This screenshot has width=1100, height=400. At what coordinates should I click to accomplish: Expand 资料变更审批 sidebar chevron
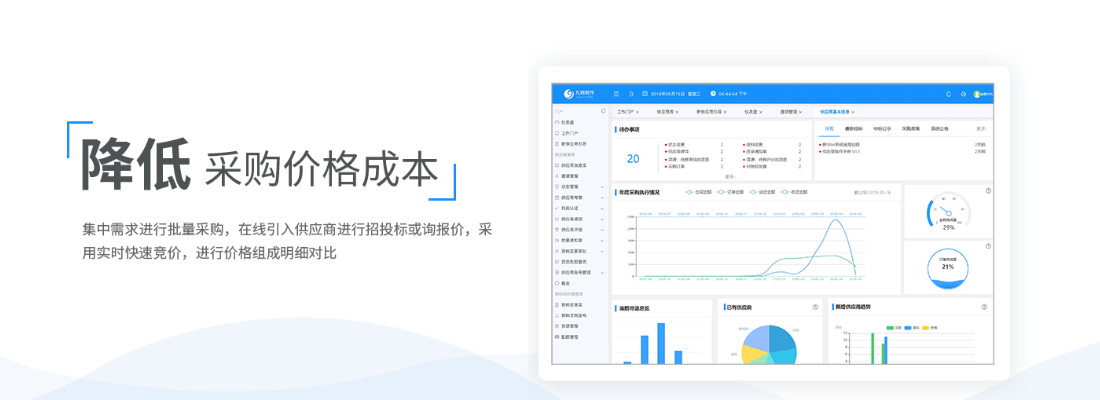(x=602, y=251)
